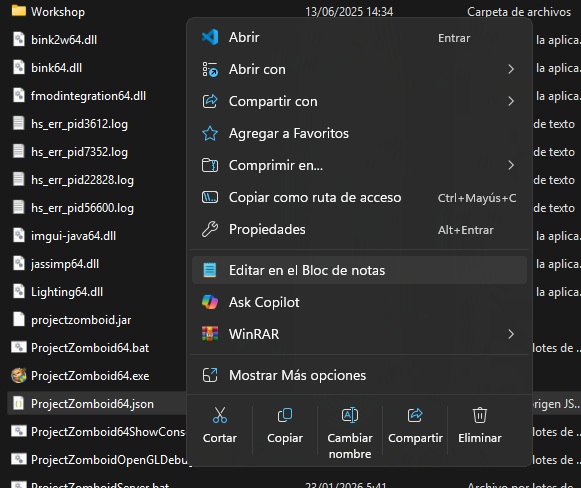581x488 pixels.
Task: Select the file name imgui-java64.dll
Action: [x=73, y=236]
